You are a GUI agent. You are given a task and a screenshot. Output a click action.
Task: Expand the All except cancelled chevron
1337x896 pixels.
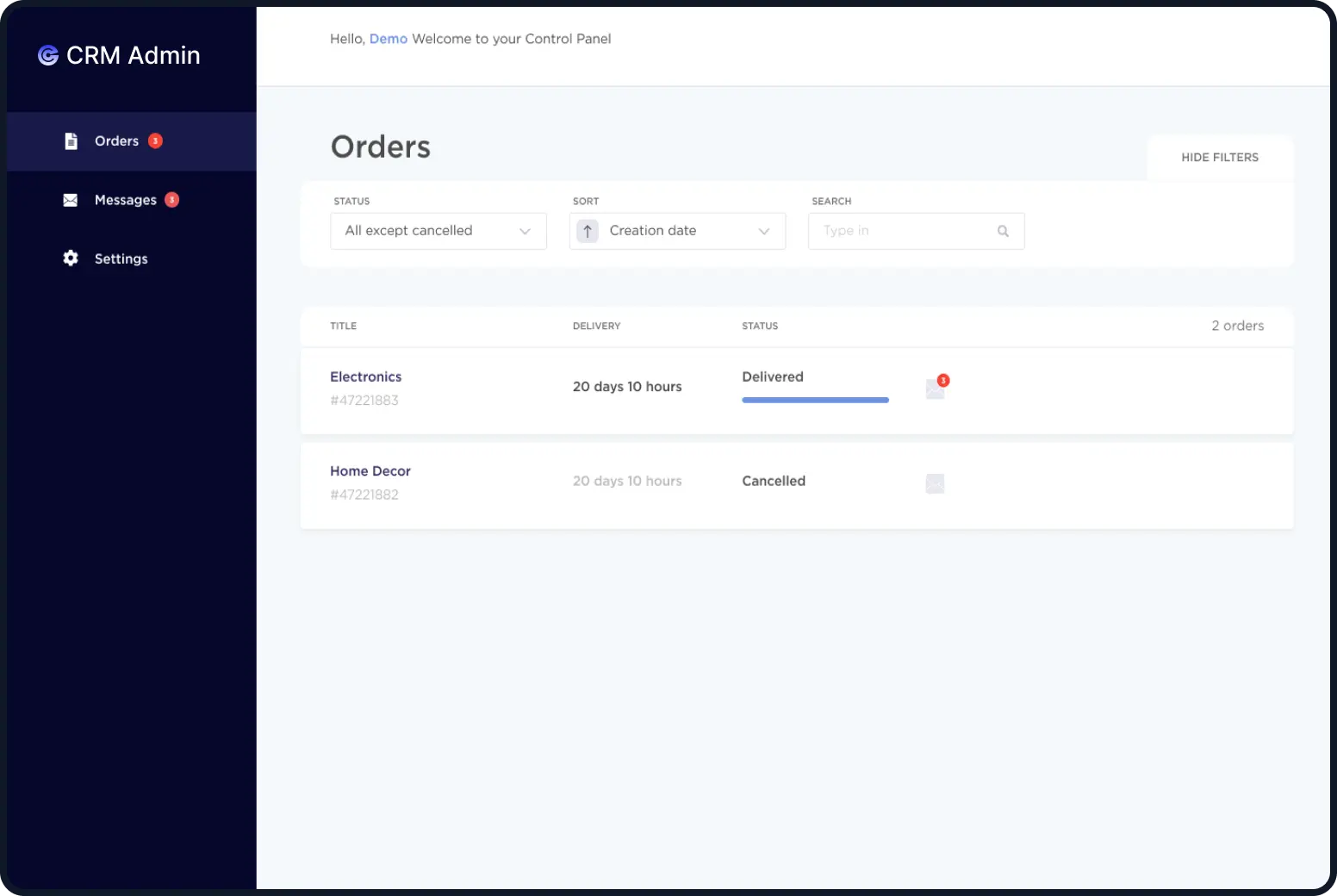coord(525,231)
